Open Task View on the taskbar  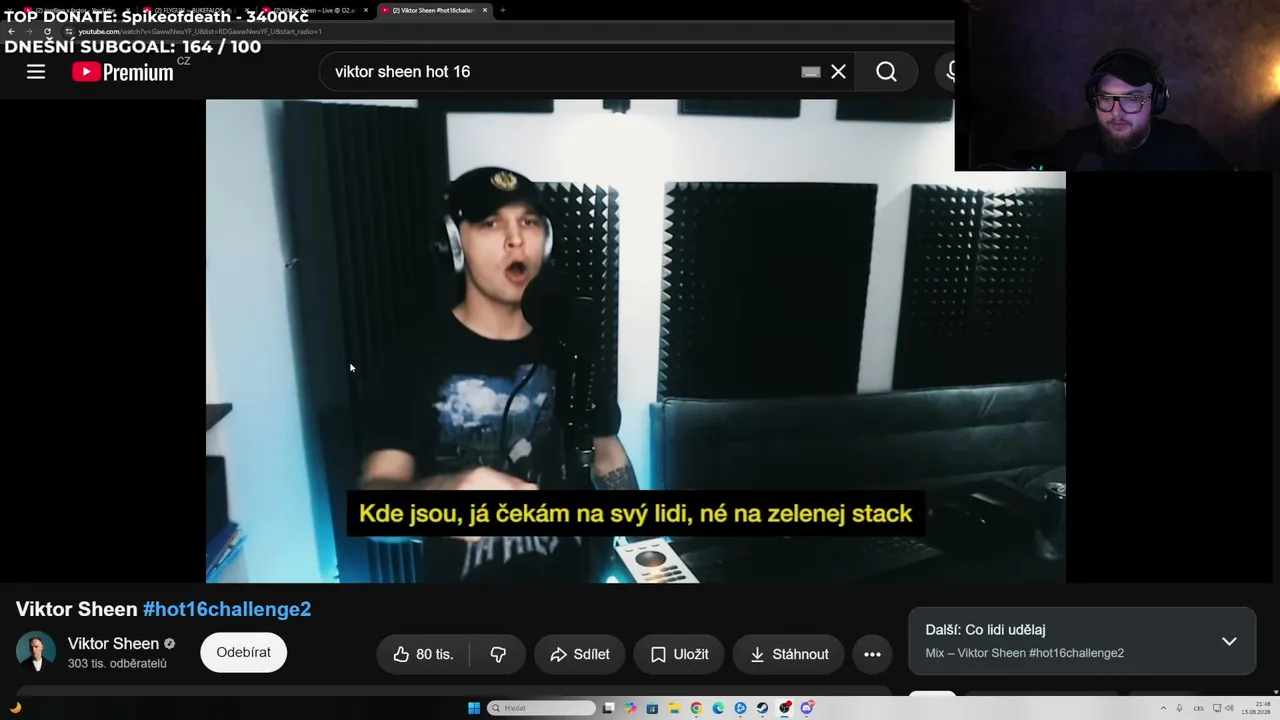click(x=608, y=708)
